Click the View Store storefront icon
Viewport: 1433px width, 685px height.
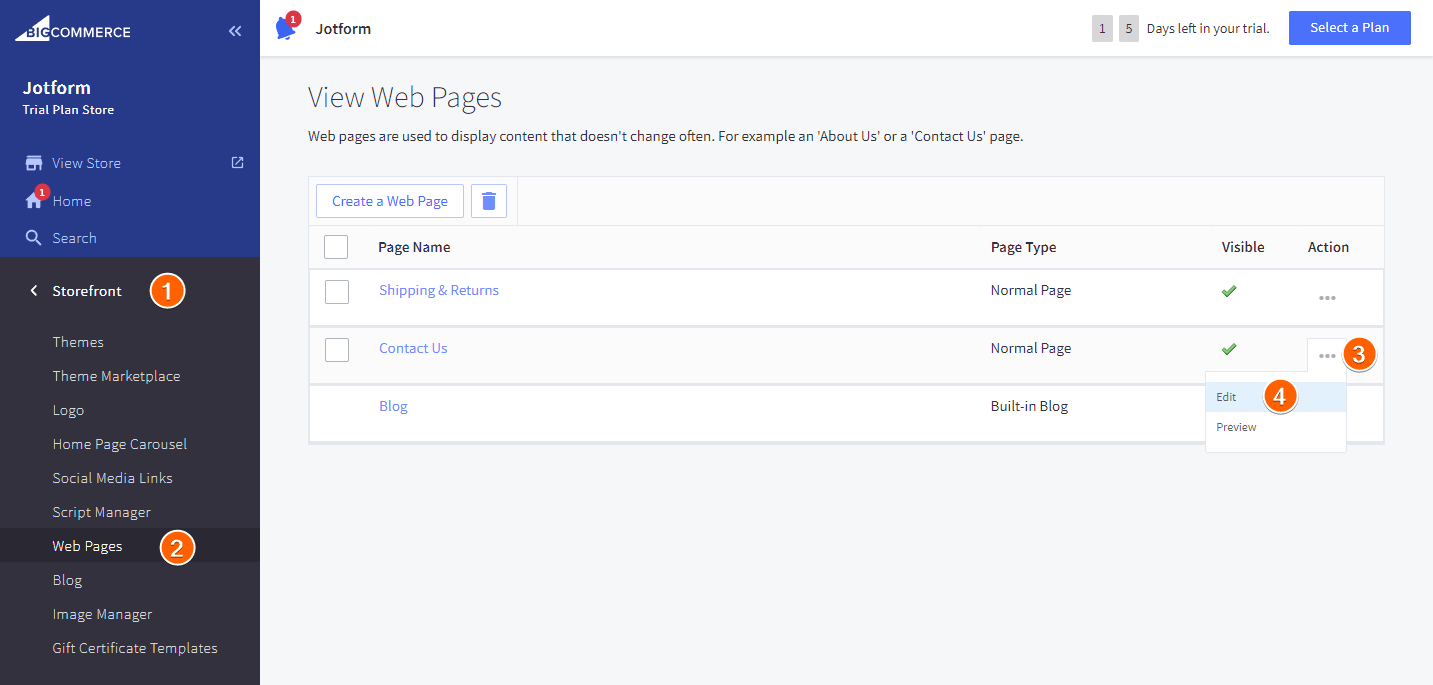pyautogui.click(x=34, y=163)
